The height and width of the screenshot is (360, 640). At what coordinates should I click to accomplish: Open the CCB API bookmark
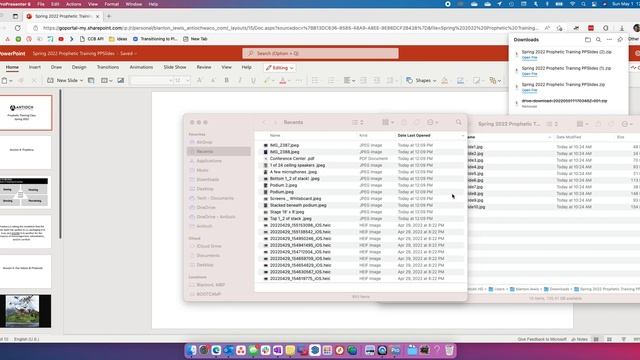[x=92, y=39]
